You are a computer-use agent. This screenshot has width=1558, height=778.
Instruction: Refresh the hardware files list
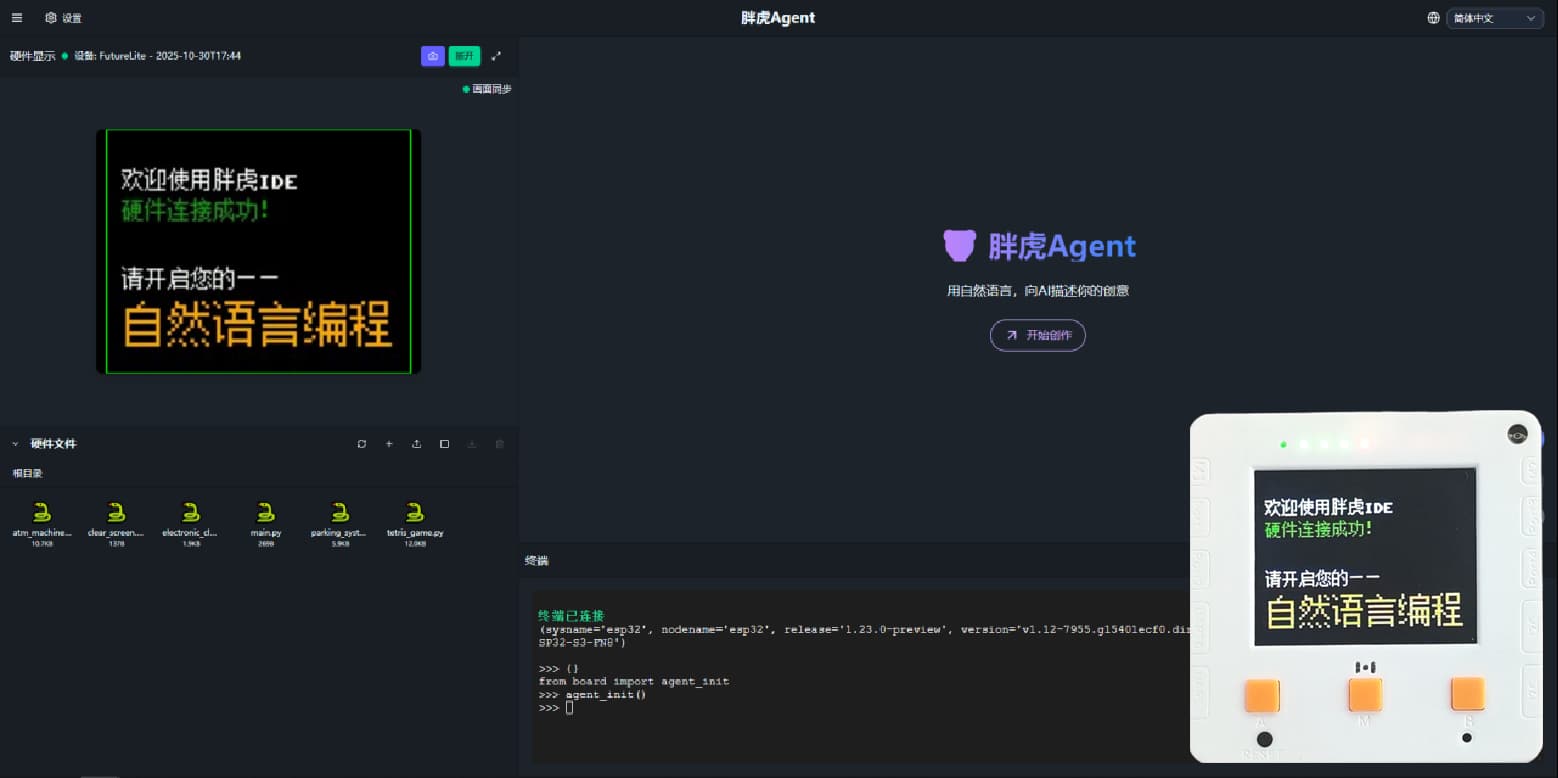click(x=362, y=444)
